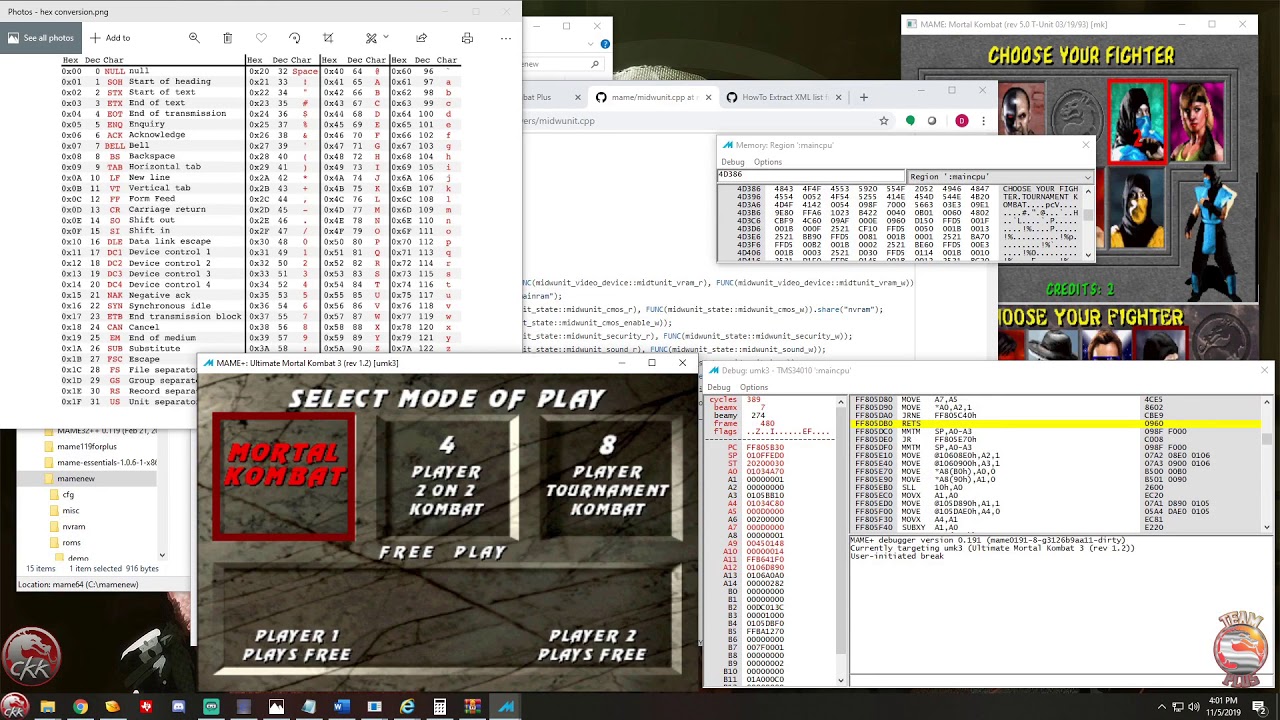The height and width of the screenshot is (720, 1280).
Task: Select the Sub-Zero fighter portrait in MAME
Action: click(1136, 122)
